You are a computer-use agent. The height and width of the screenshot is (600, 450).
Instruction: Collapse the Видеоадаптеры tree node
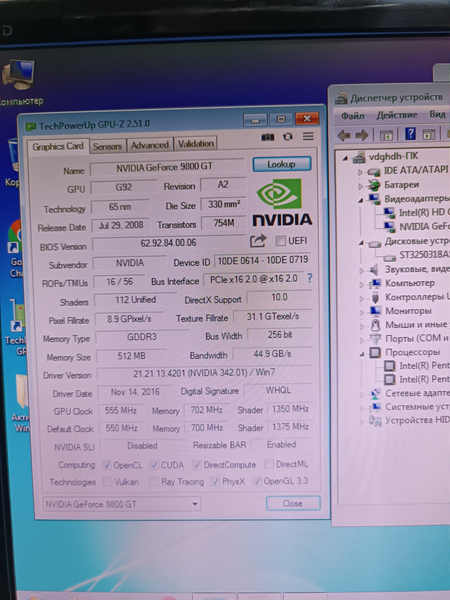(x=361, y=200)
